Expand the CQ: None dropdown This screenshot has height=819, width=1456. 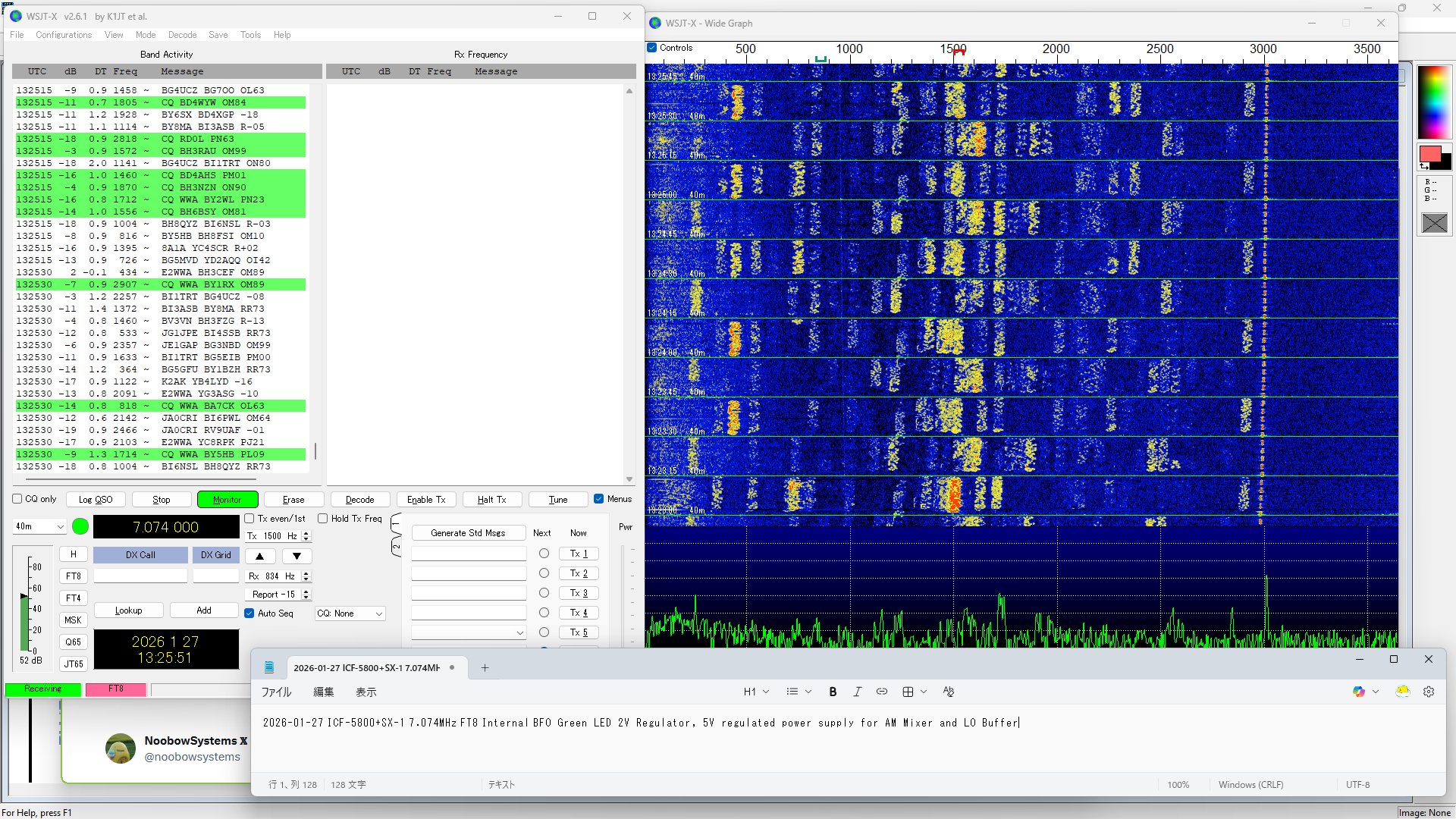coord(350,613)
